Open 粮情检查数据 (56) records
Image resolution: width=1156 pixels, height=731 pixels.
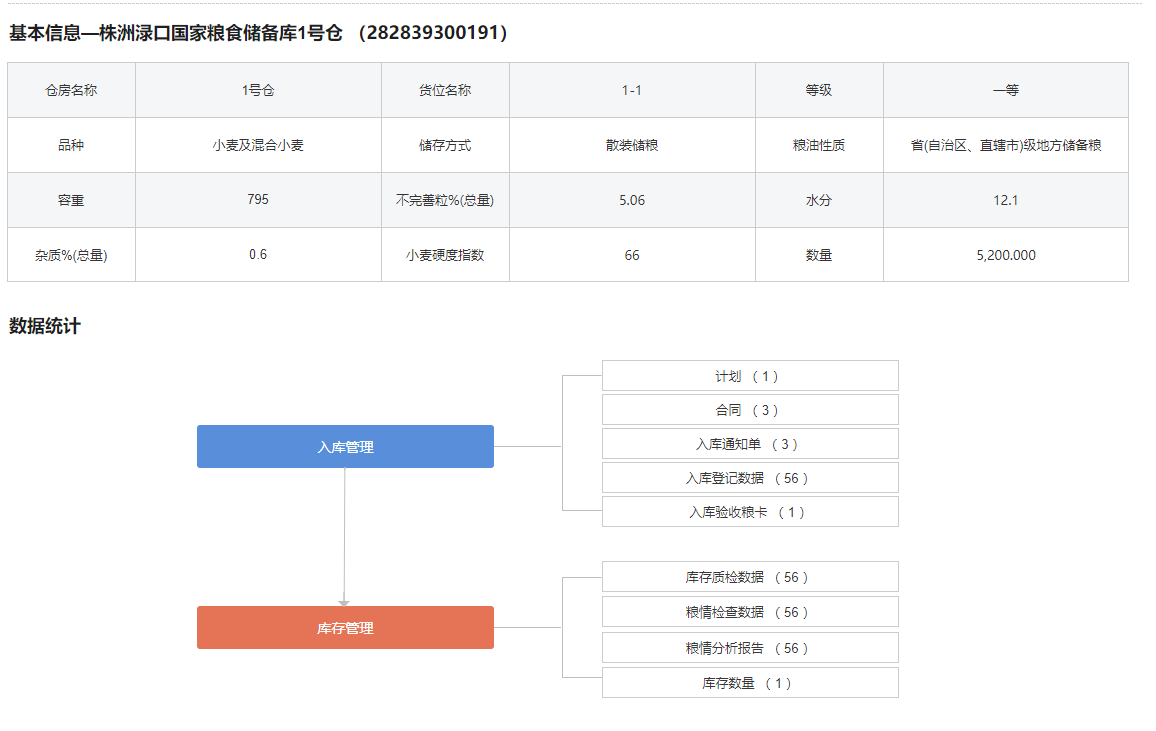[749, 612]
